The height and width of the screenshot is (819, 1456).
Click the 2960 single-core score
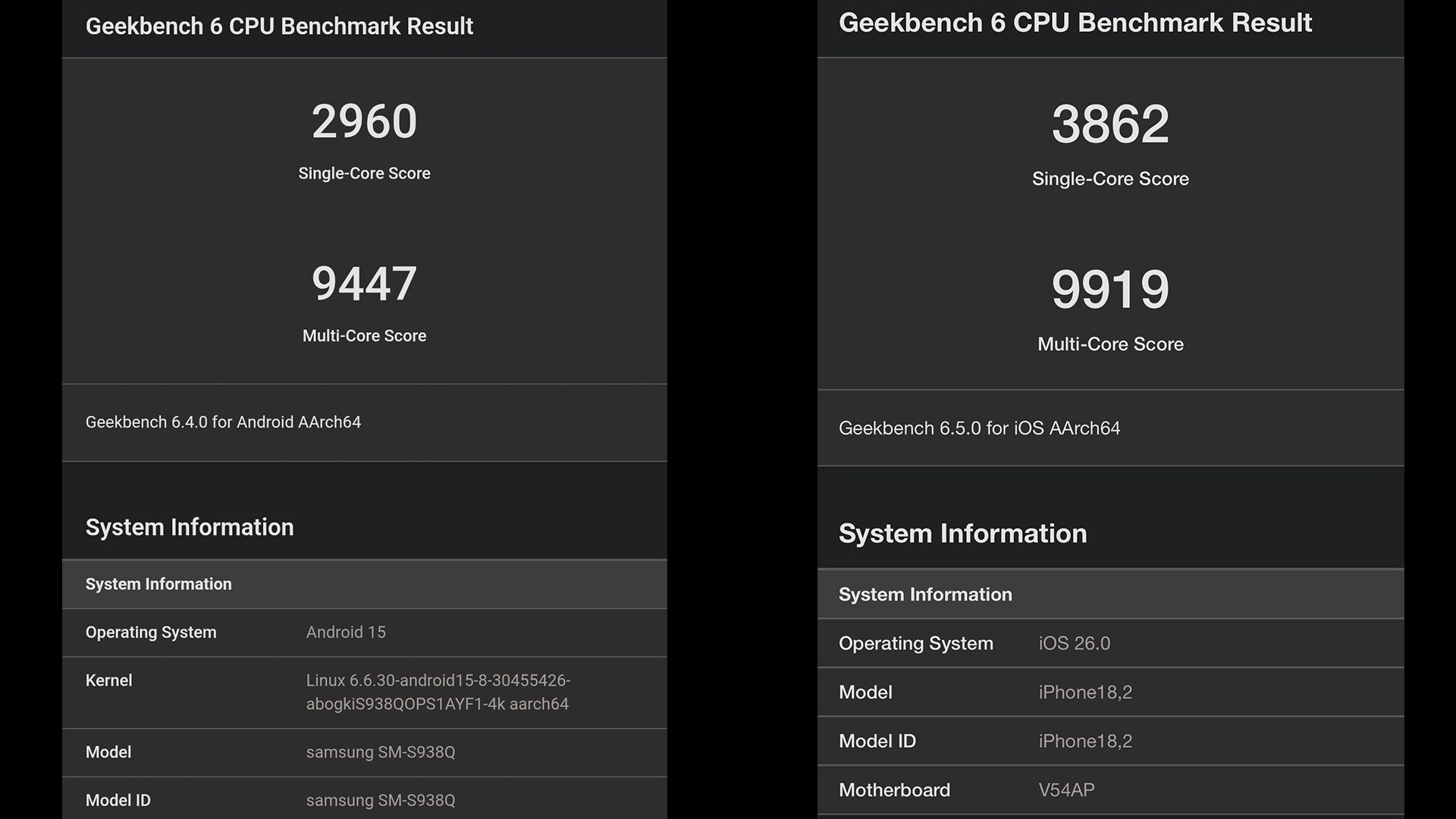[x=364, y=121]
